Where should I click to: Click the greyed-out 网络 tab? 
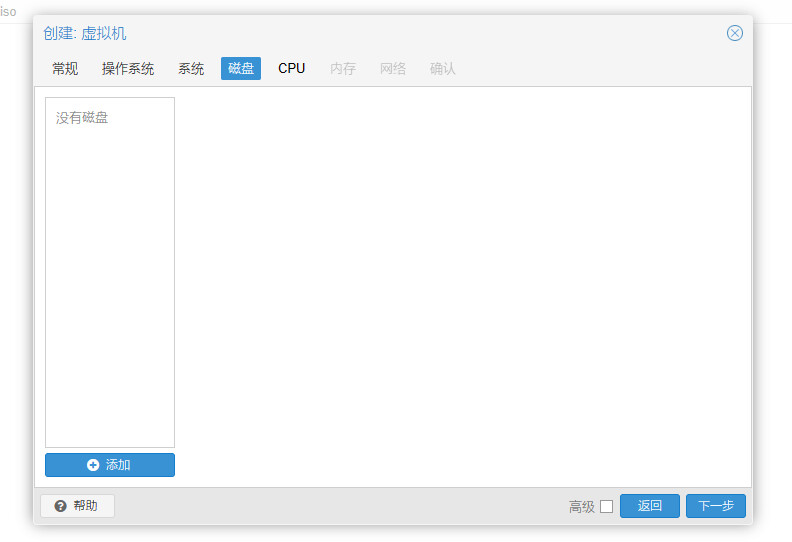[x=393, y=68]
